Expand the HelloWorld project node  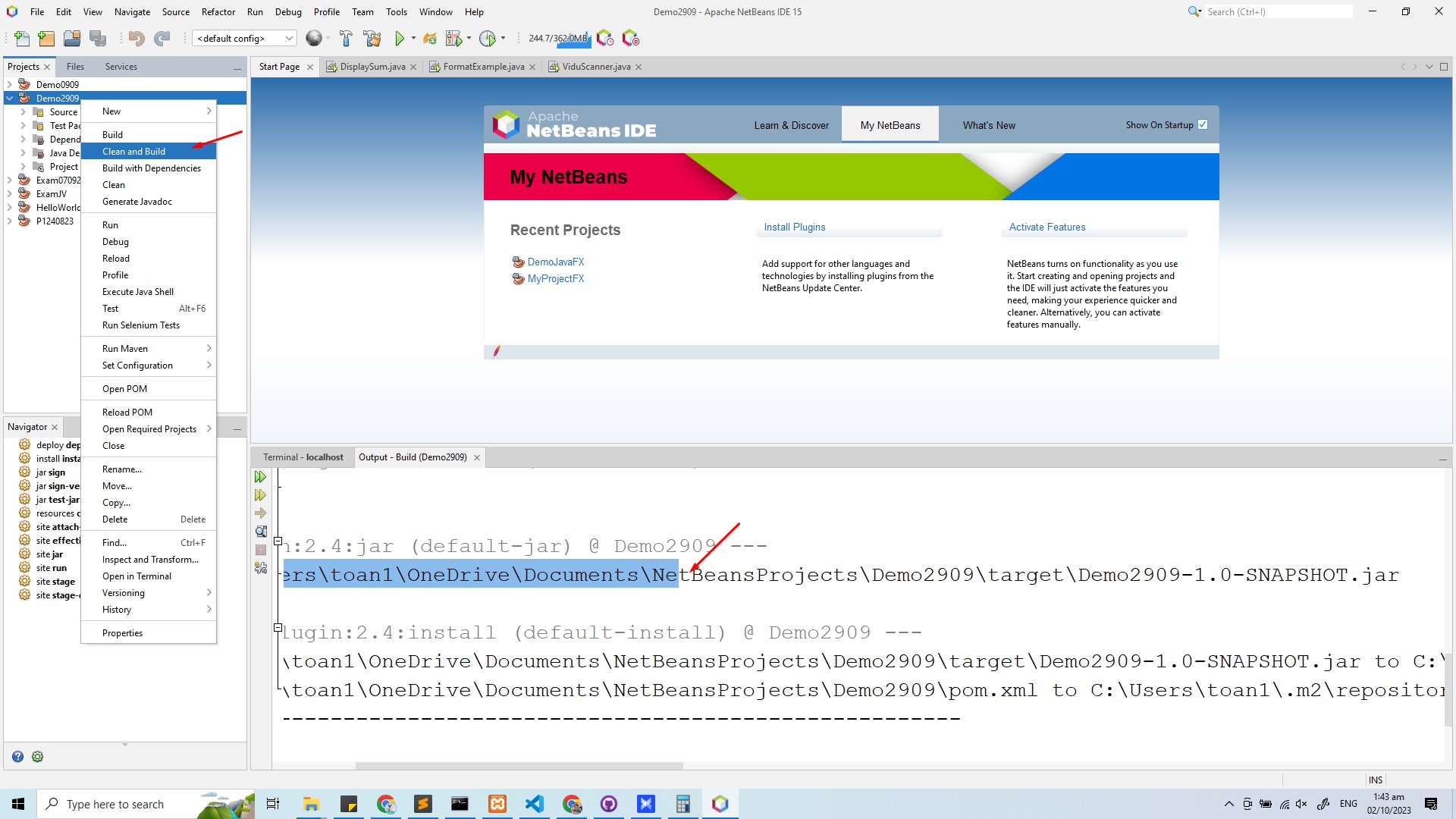tap(9, 207)
